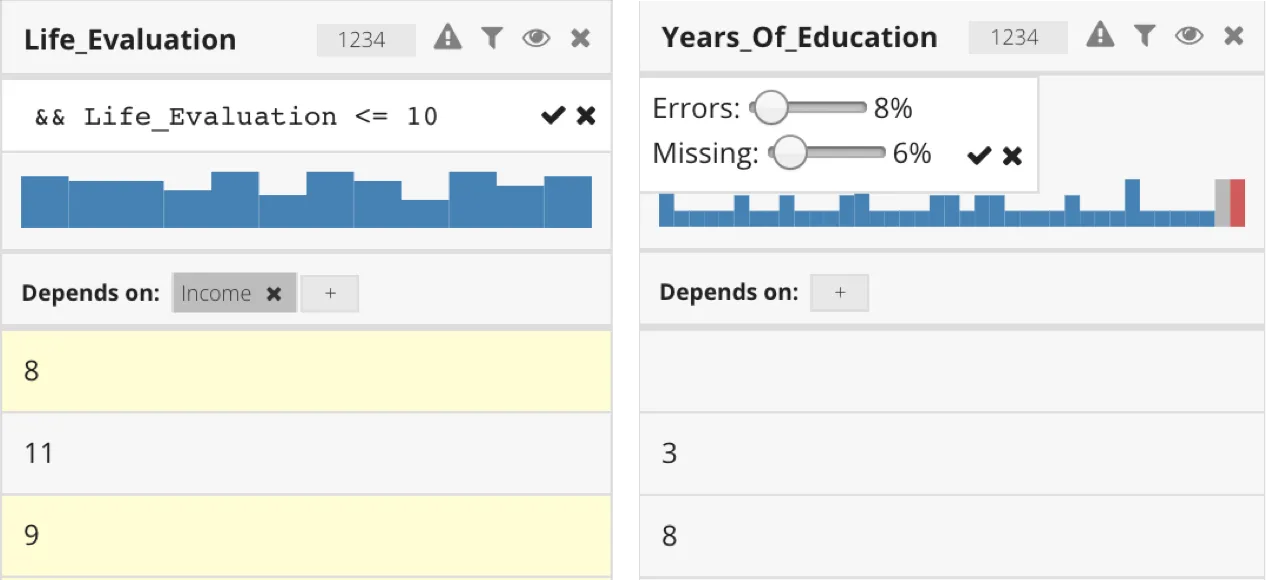Viewport: 1266px width, 580px height.
Task: Open filter for Life_Evaluation column
Action: 491,38
